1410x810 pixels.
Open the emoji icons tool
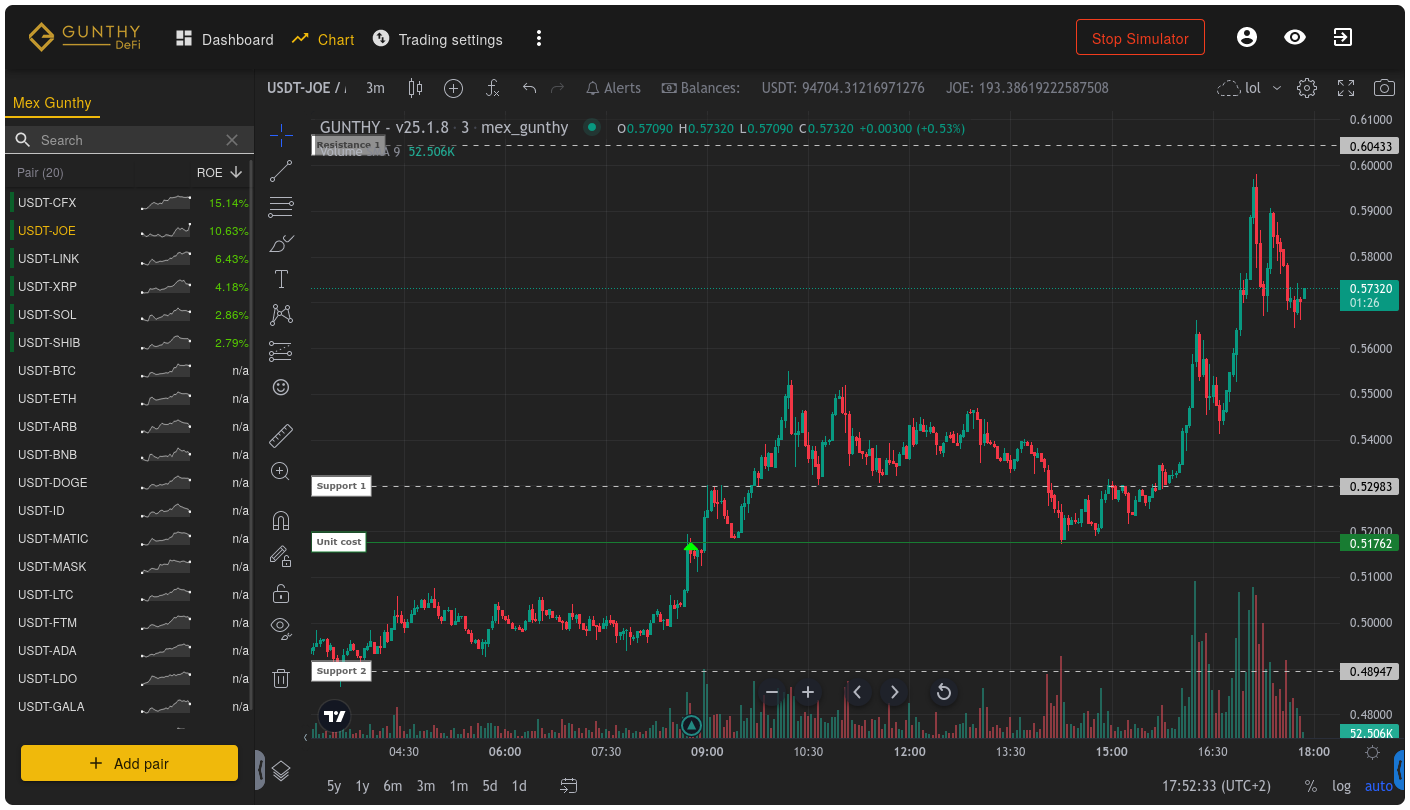tap(281, 387)
